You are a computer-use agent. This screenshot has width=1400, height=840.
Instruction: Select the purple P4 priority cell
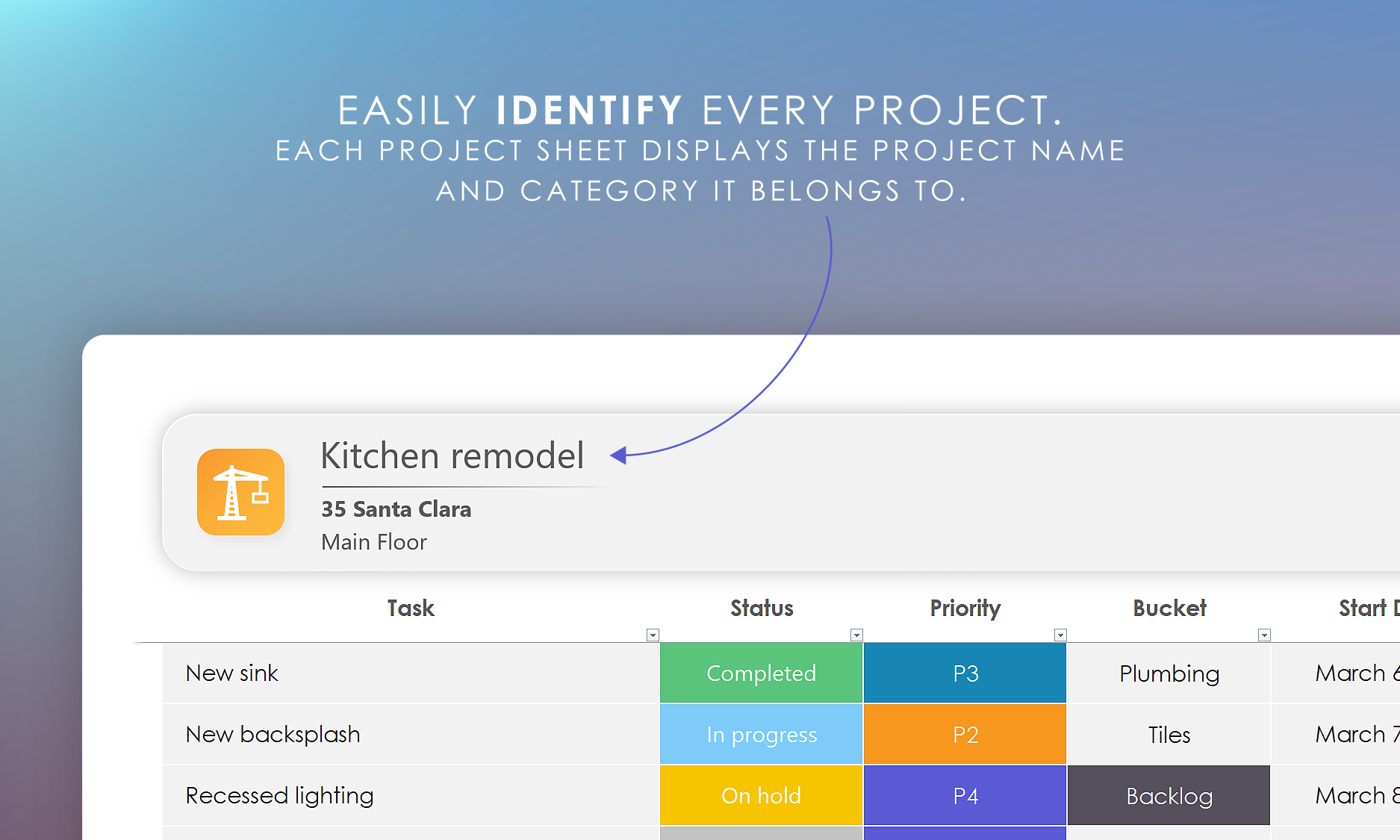[x=965, y=795]
